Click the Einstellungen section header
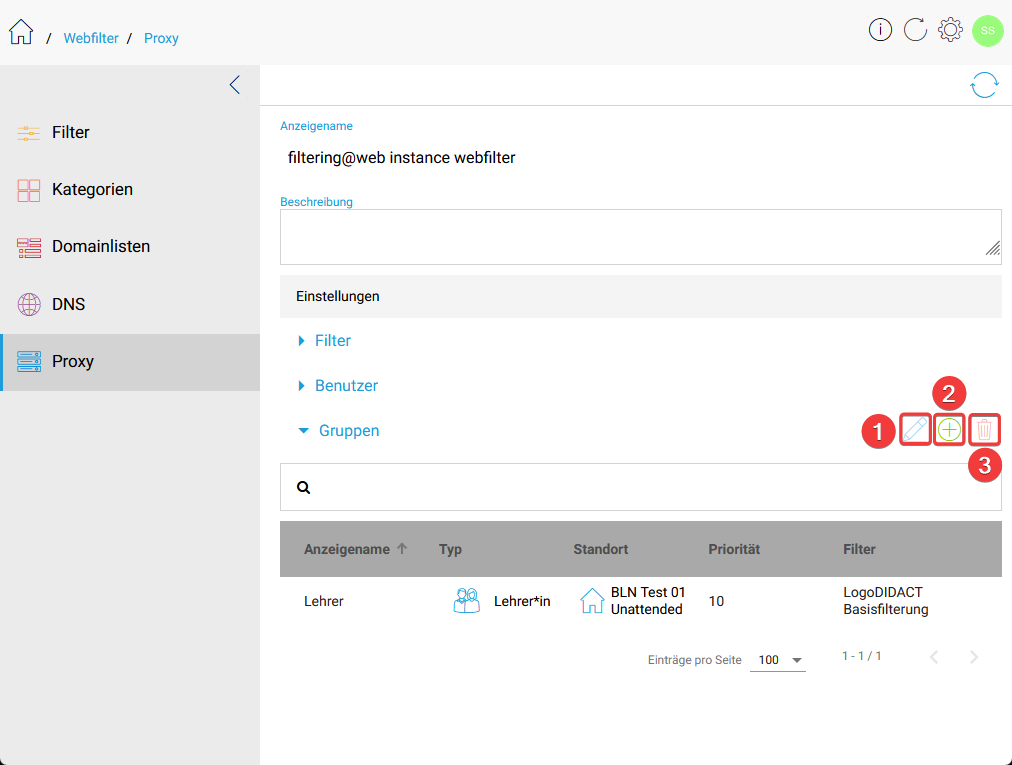This screenshot has height=765, width=1012. (x=640, y=296)
